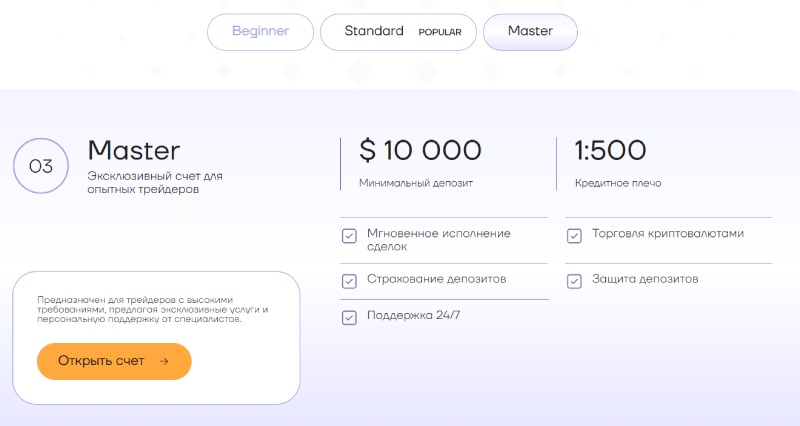Toggle the Защита депозитов checkbox
Viewport: 800px width, 426px height.
point(574,281)
